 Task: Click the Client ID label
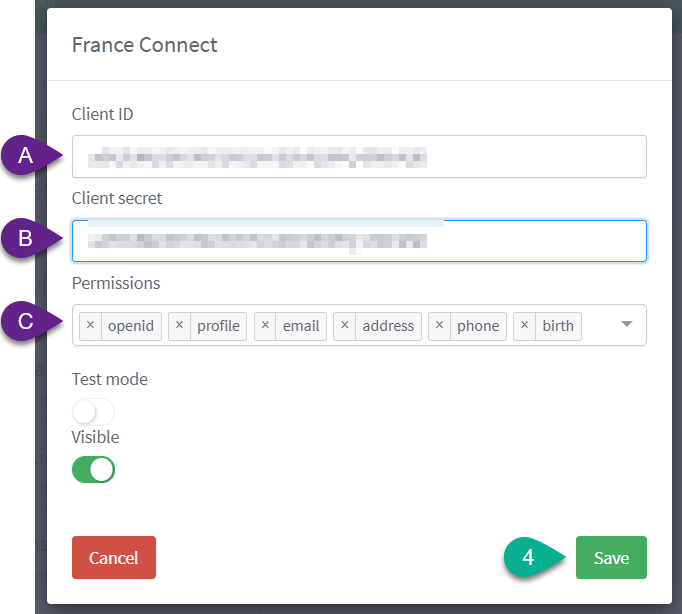[103, 114]
